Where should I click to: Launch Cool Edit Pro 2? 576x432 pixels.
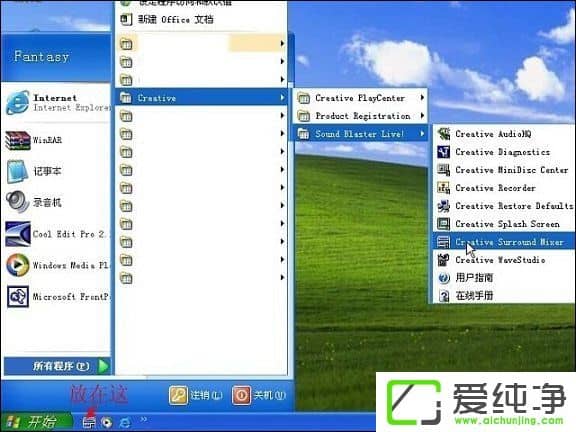point(56,234)
